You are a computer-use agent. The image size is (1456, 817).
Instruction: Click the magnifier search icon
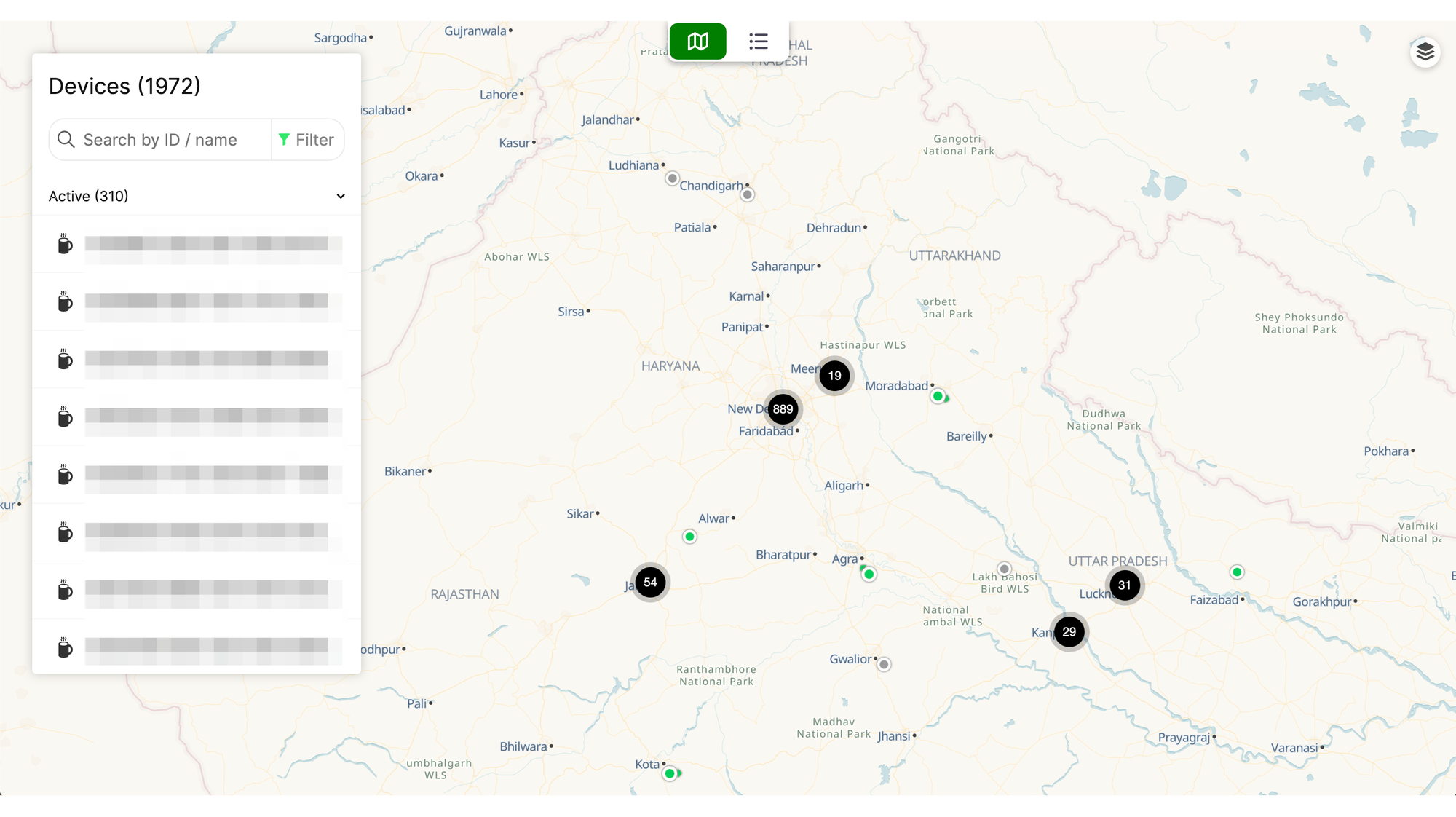coord(66,139)
